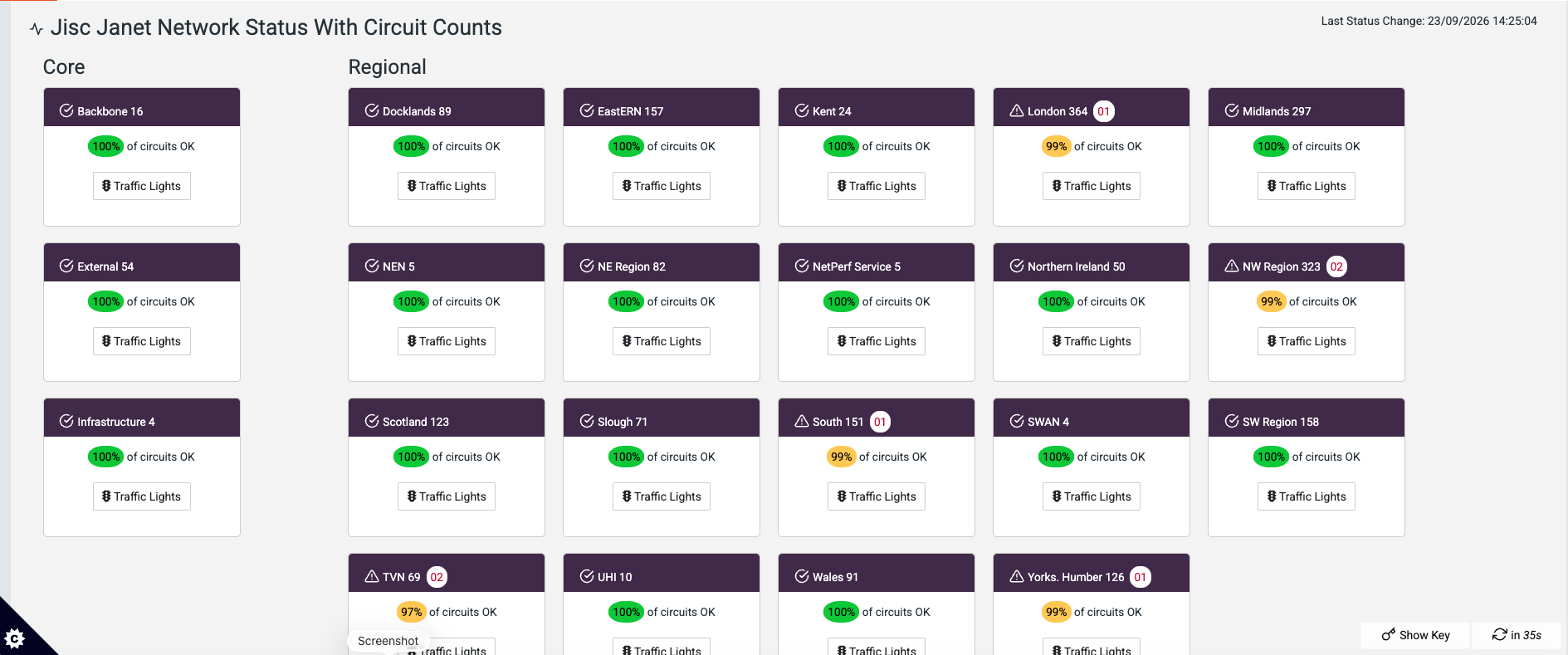Screen dimensions: 1568x655
Task: Open Traffic Lights for Slough
Action: coord(662,496)
